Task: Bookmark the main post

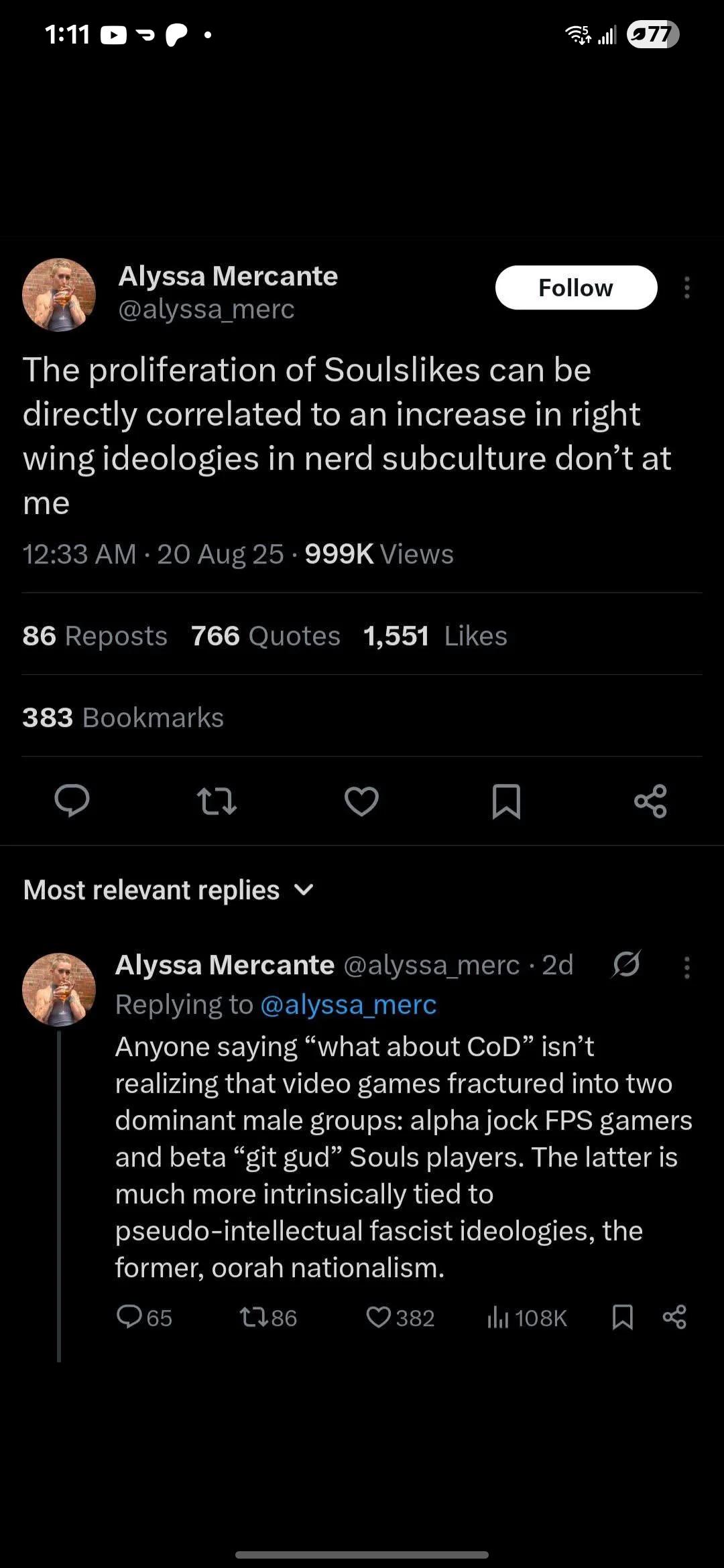Action: click(x=506, y=801)
